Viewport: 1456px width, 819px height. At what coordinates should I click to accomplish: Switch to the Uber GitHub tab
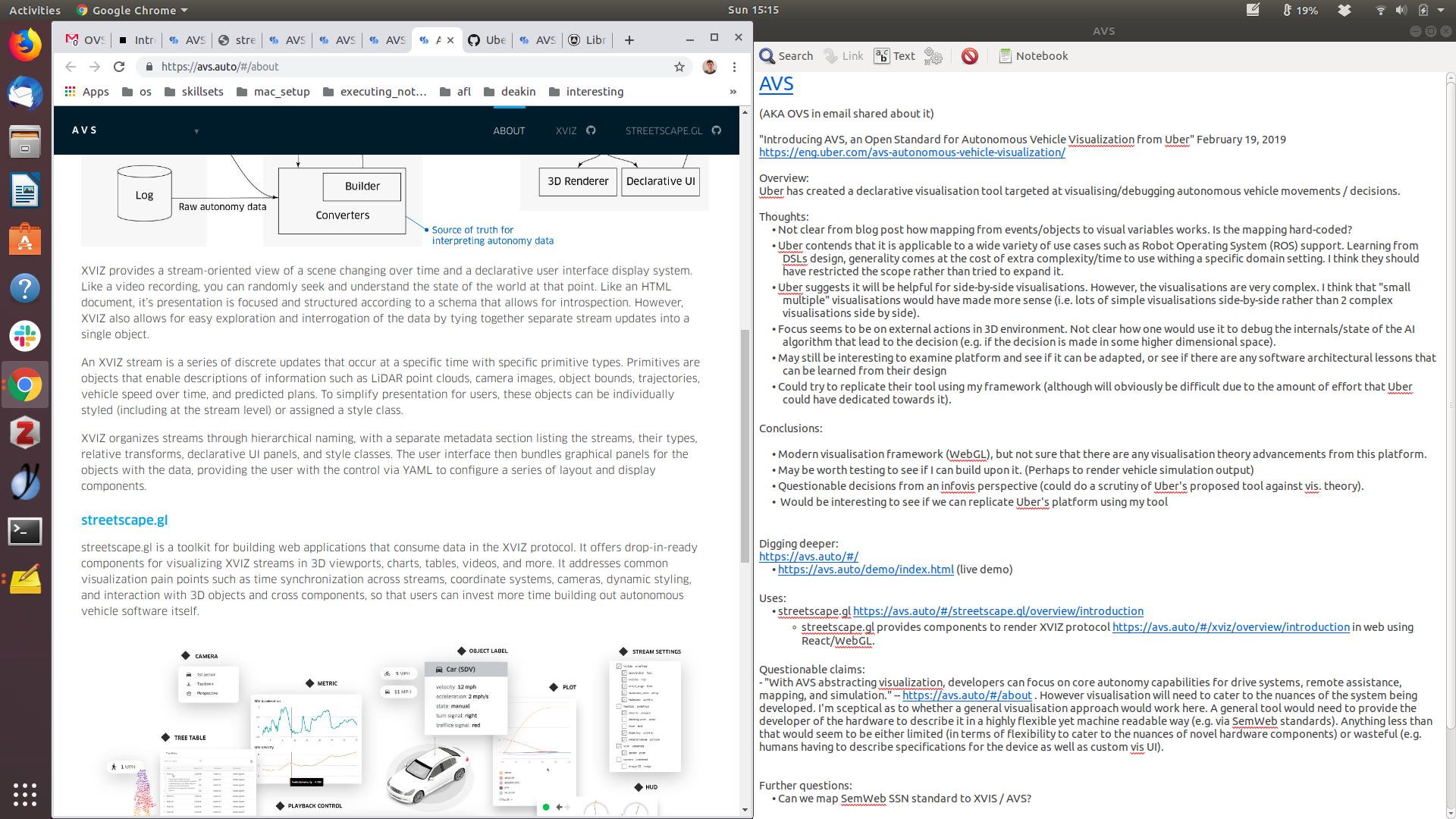pos(487,40)
